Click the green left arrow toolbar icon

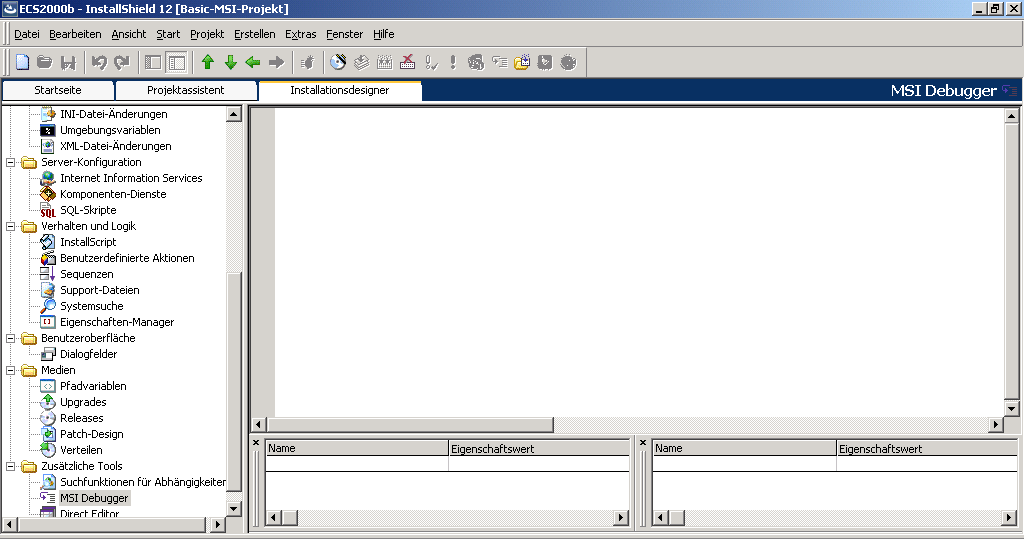(253, 62)
